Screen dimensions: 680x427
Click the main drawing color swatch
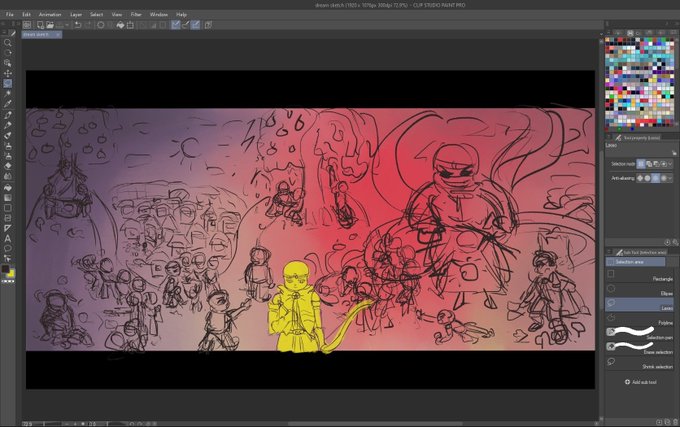click(5, 269)
